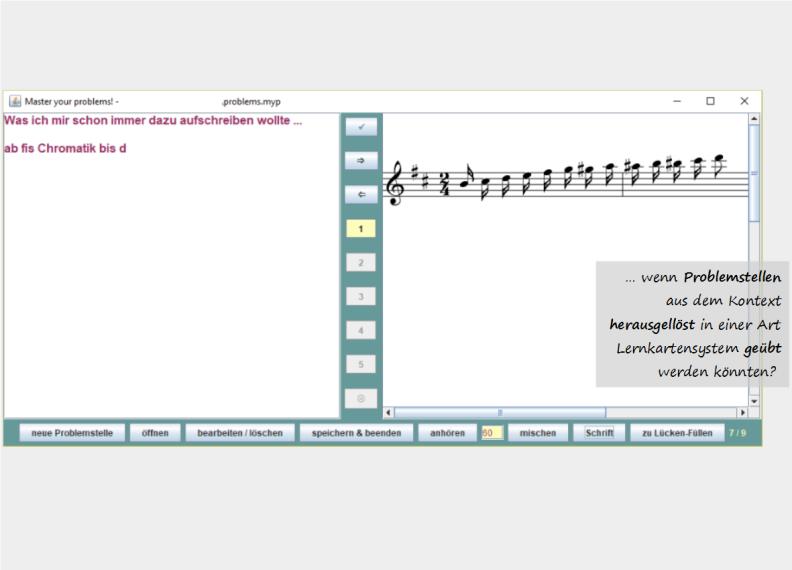
Task: Create a card with 'neue Problemstelle'
Action: (x=72, y=433)
